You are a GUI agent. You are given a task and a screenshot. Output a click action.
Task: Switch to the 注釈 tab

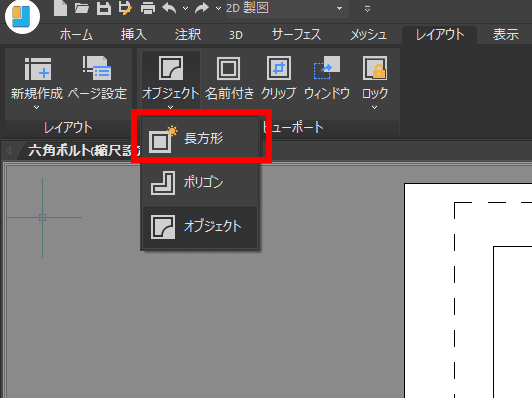(188, 35)
